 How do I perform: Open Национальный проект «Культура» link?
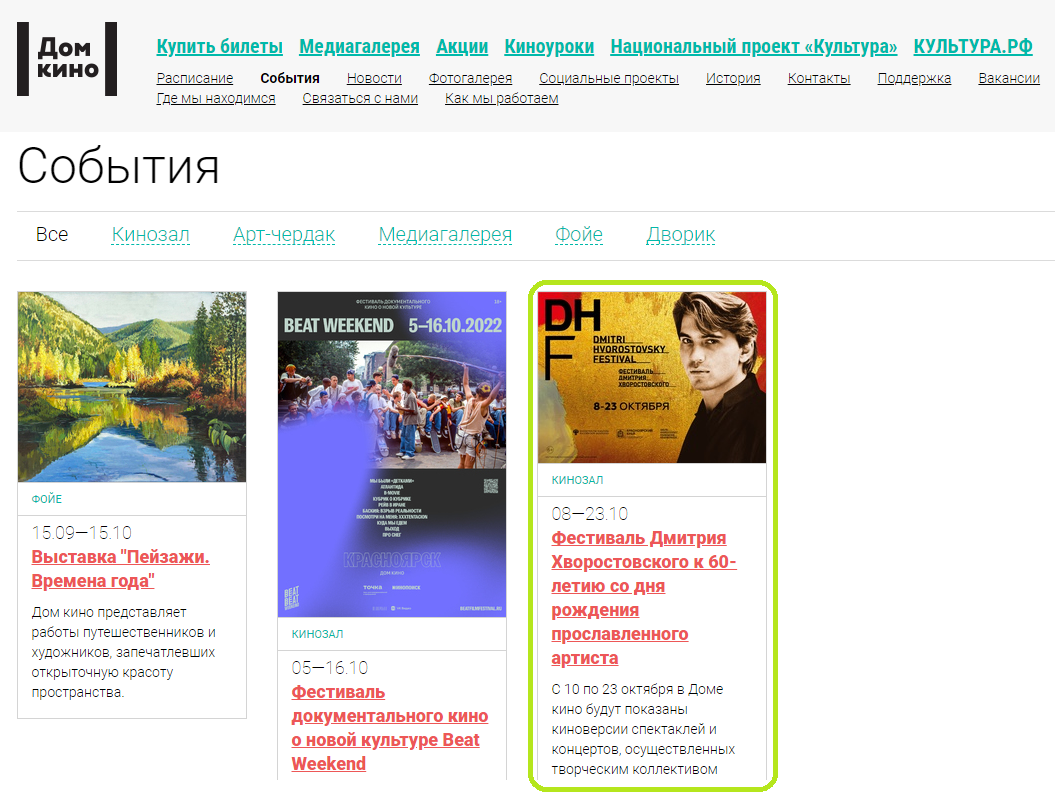tap(753, 47)
